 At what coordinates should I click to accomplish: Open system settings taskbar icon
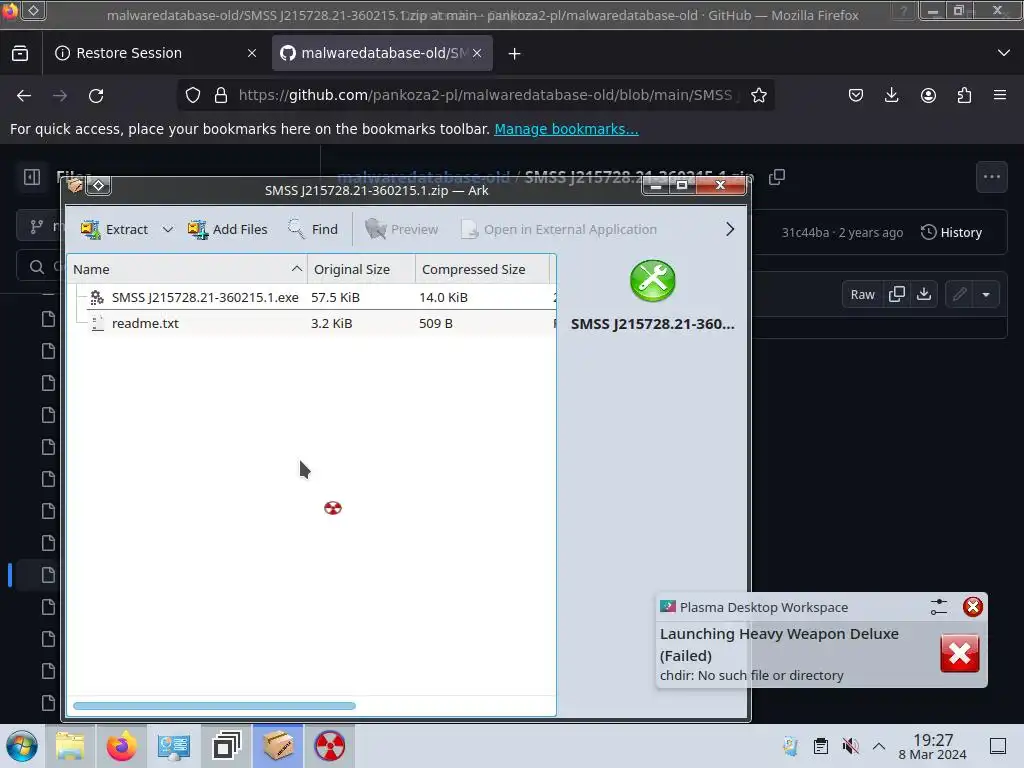click(x=174, y=746)
